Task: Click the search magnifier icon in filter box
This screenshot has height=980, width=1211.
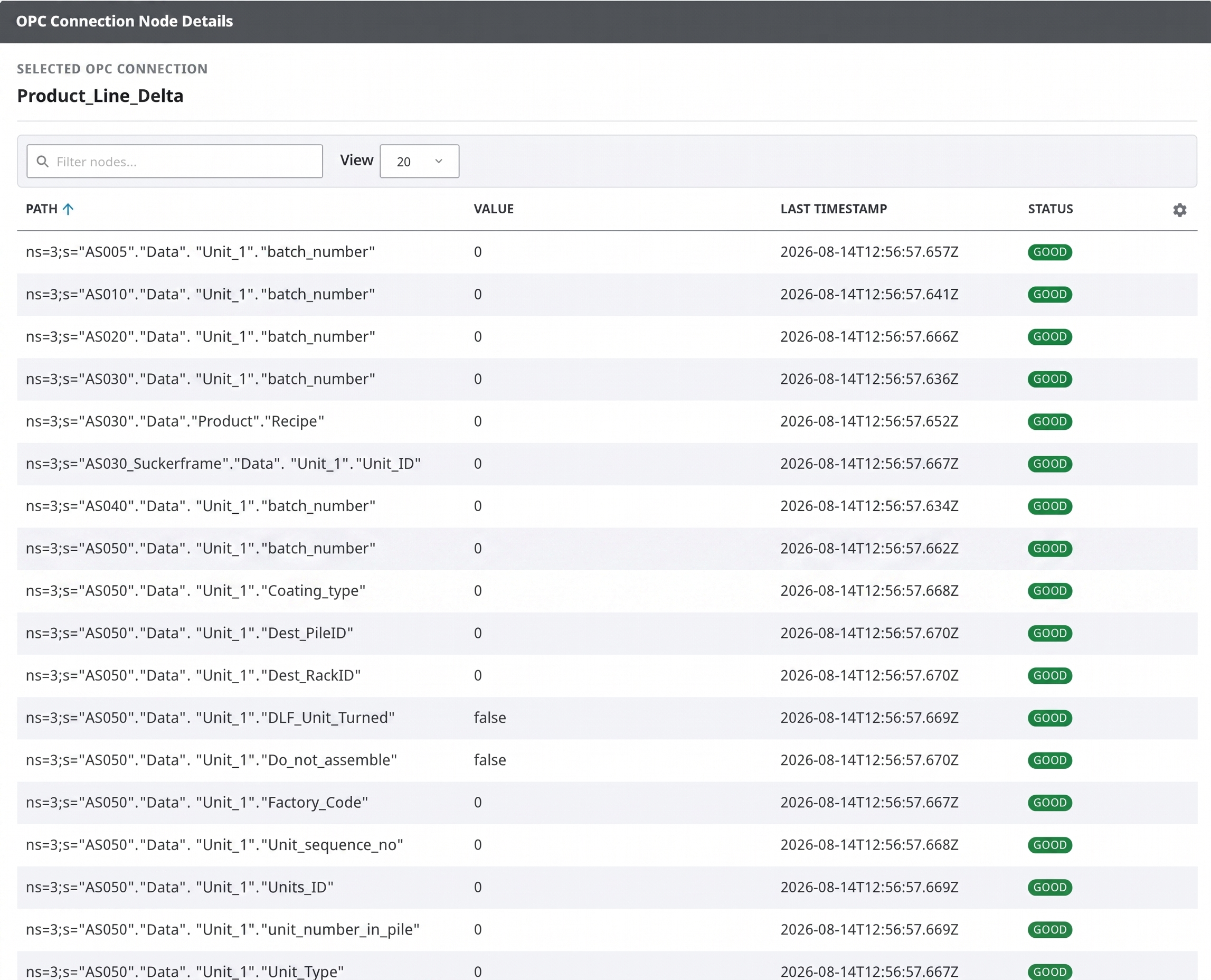Action: tap(42, 162)
